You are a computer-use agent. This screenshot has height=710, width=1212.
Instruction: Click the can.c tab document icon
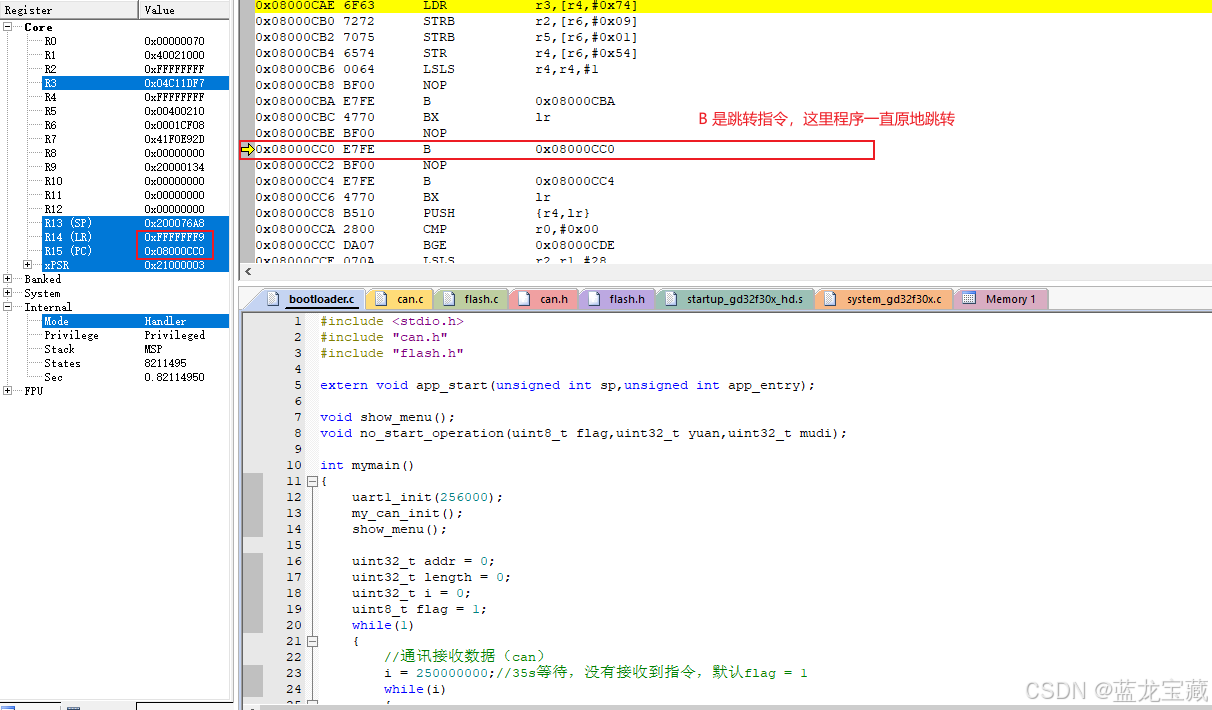(x=380, y=298)
